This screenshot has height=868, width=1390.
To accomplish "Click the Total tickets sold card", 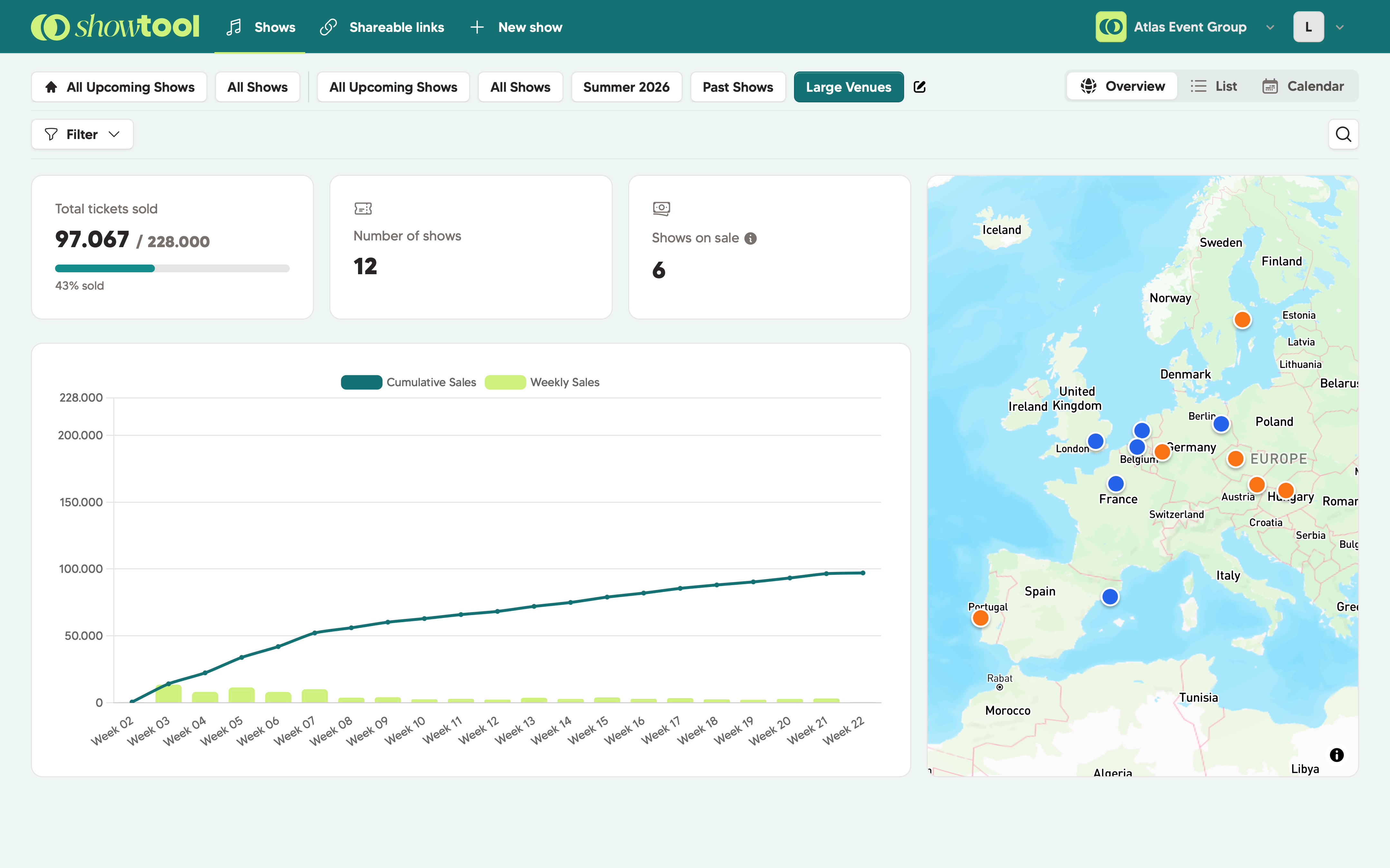I will [172, 247].
